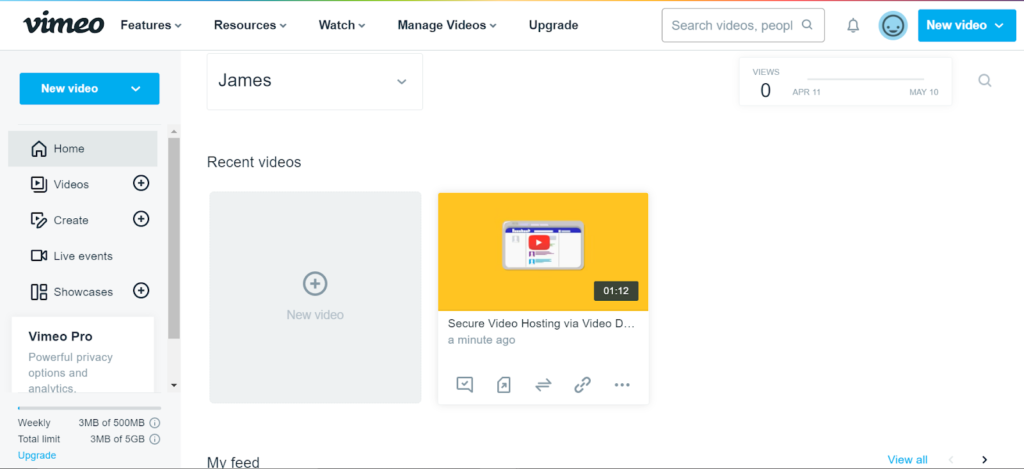1024x469 pixels.
Task: Click the 'Recent videos' heading
Action: [x=254, y=162]
